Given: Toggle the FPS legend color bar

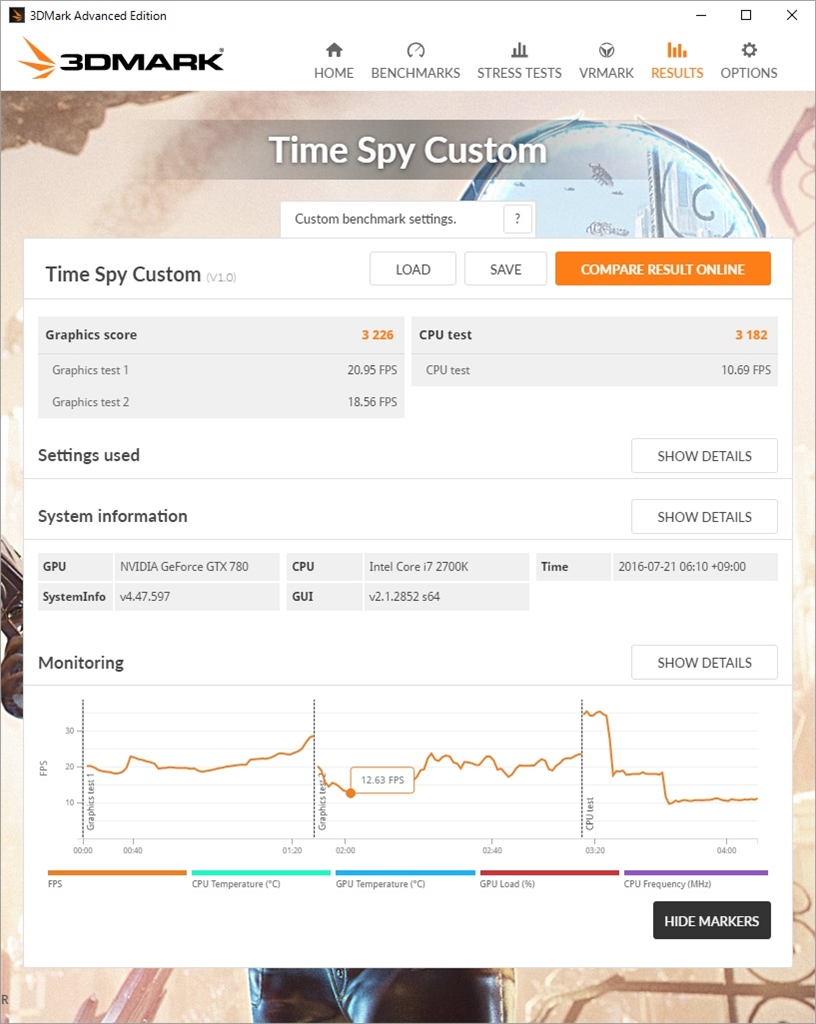Looking at the screenshot, I should [x=117, y=872].
